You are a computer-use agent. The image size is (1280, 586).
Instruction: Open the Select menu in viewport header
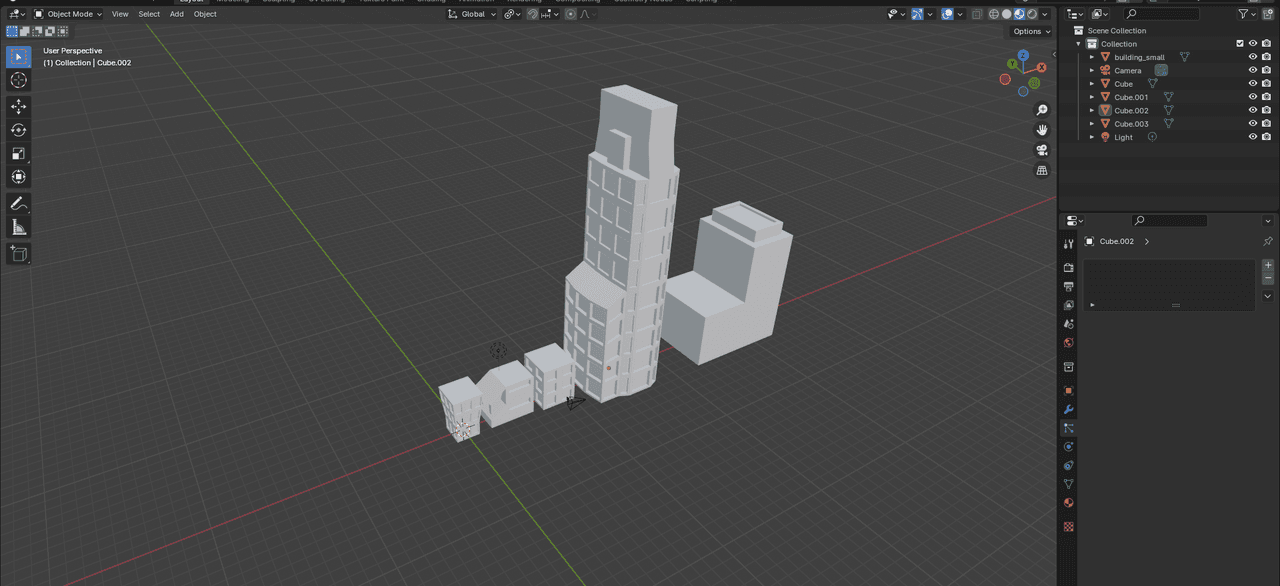149,14
